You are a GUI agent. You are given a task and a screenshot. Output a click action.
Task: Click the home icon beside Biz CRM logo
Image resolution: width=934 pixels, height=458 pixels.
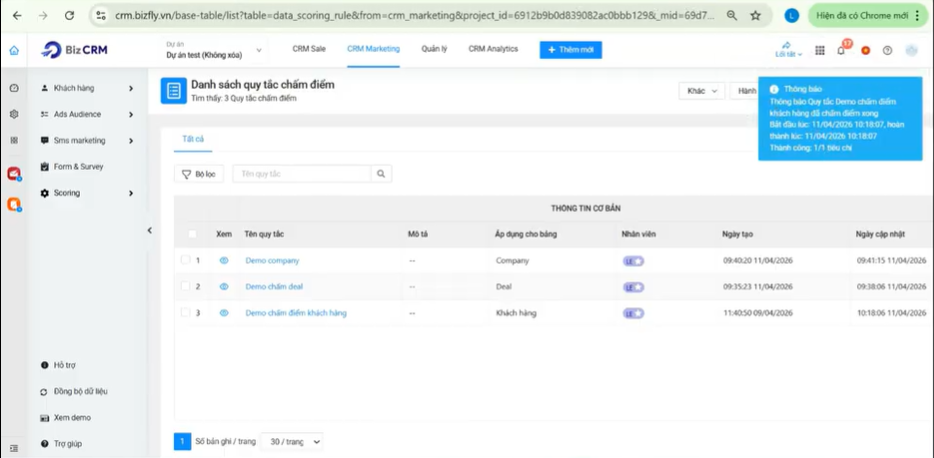tap(14, 51)
